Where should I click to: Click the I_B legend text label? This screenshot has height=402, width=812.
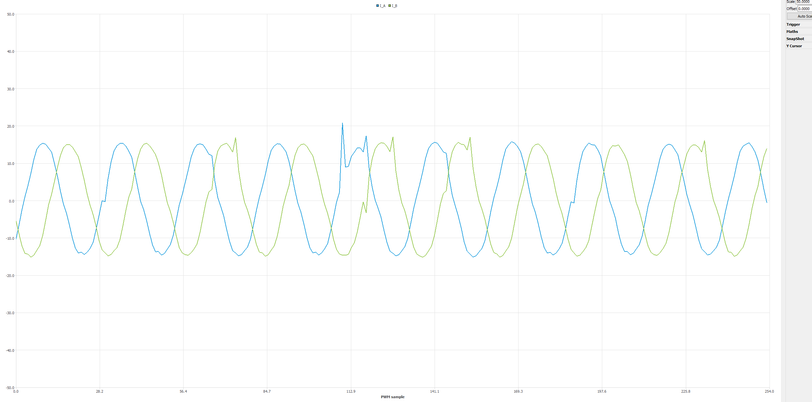click(x=395, y=5)
